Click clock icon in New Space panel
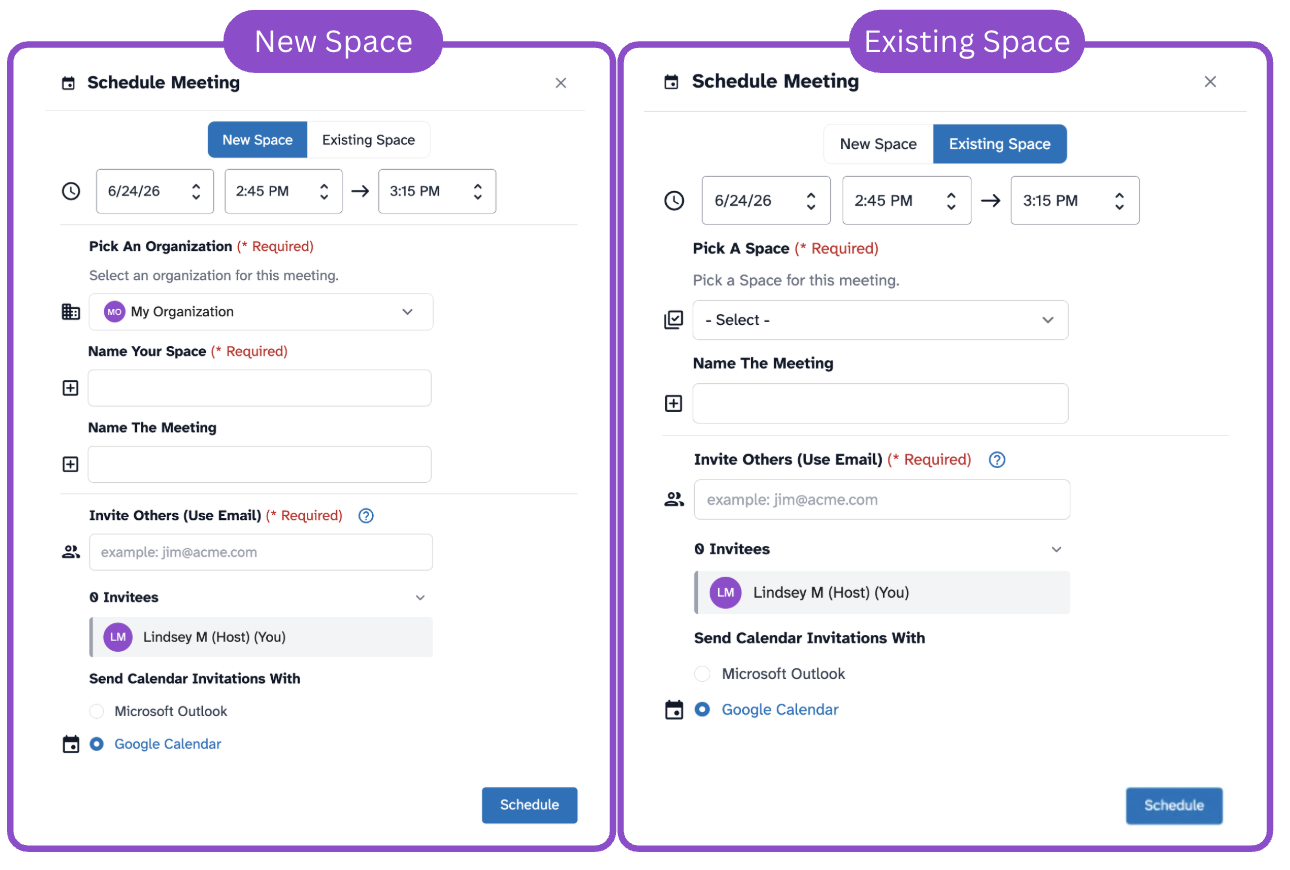This screenshot has height=870, width=1290. pos(71,191)
